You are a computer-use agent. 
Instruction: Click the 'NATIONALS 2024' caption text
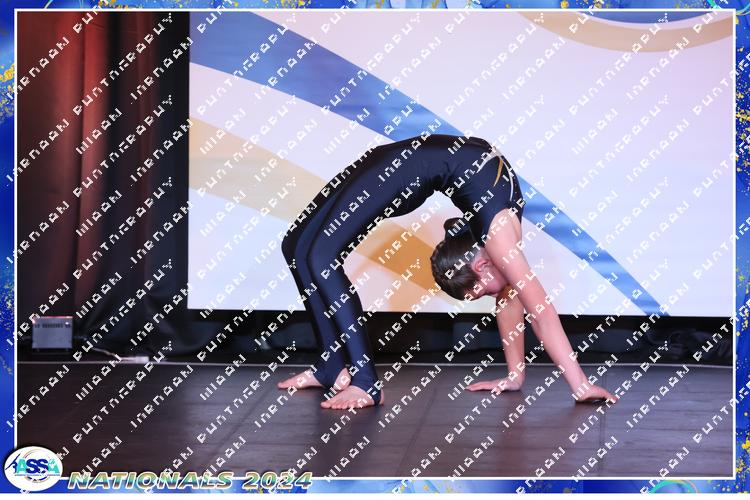pyautogui.click(x=190, y=480)
